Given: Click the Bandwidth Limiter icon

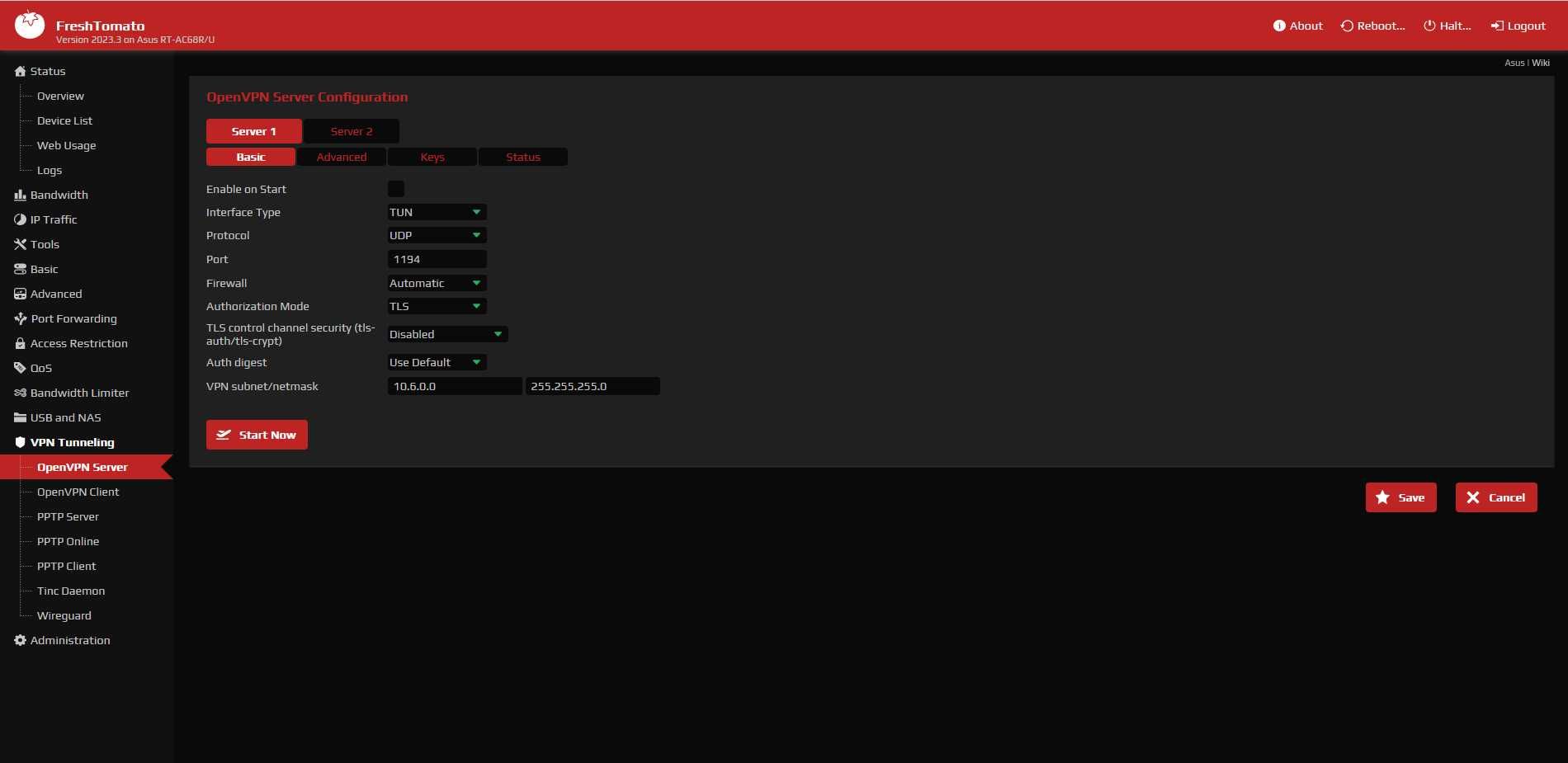Looking at the screenshot, I should pos(20,393).
